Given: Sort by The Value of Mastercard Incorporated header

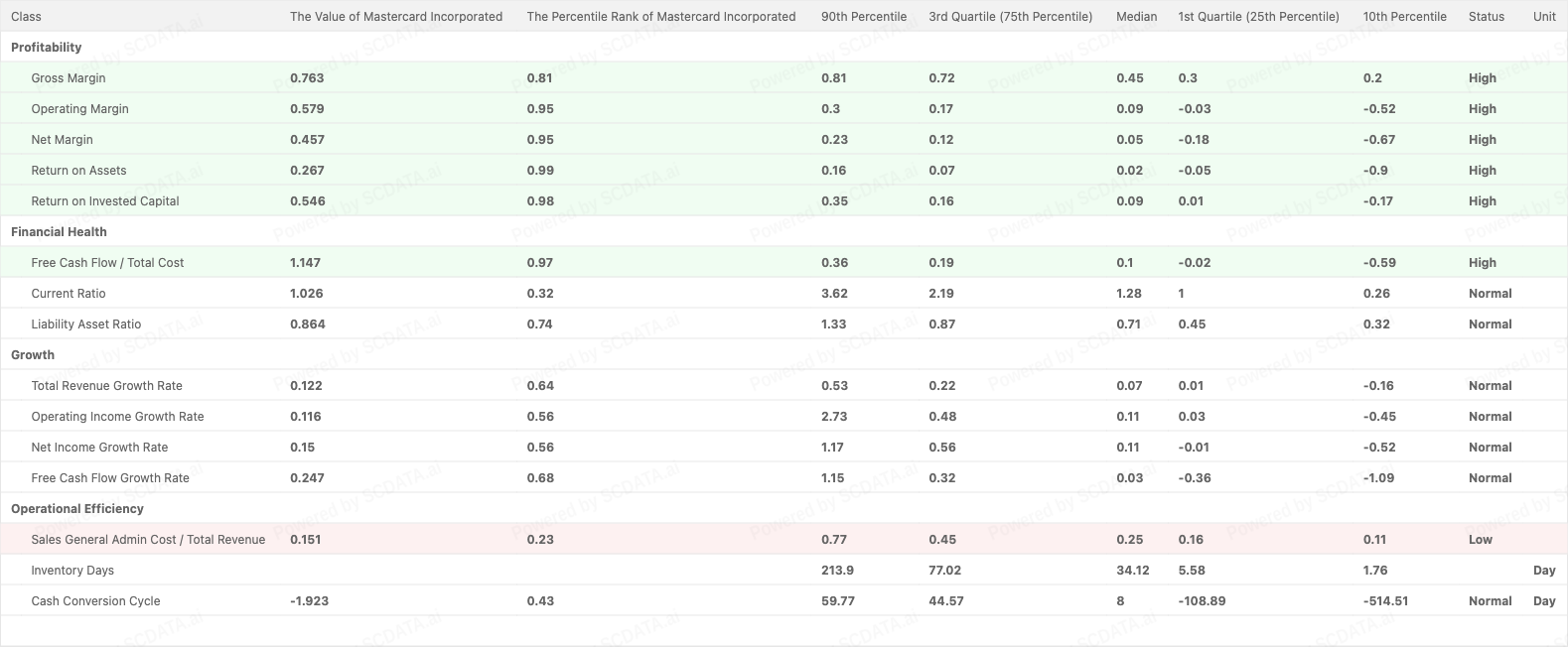Looking at the screenshot, I should coord(396,17).
